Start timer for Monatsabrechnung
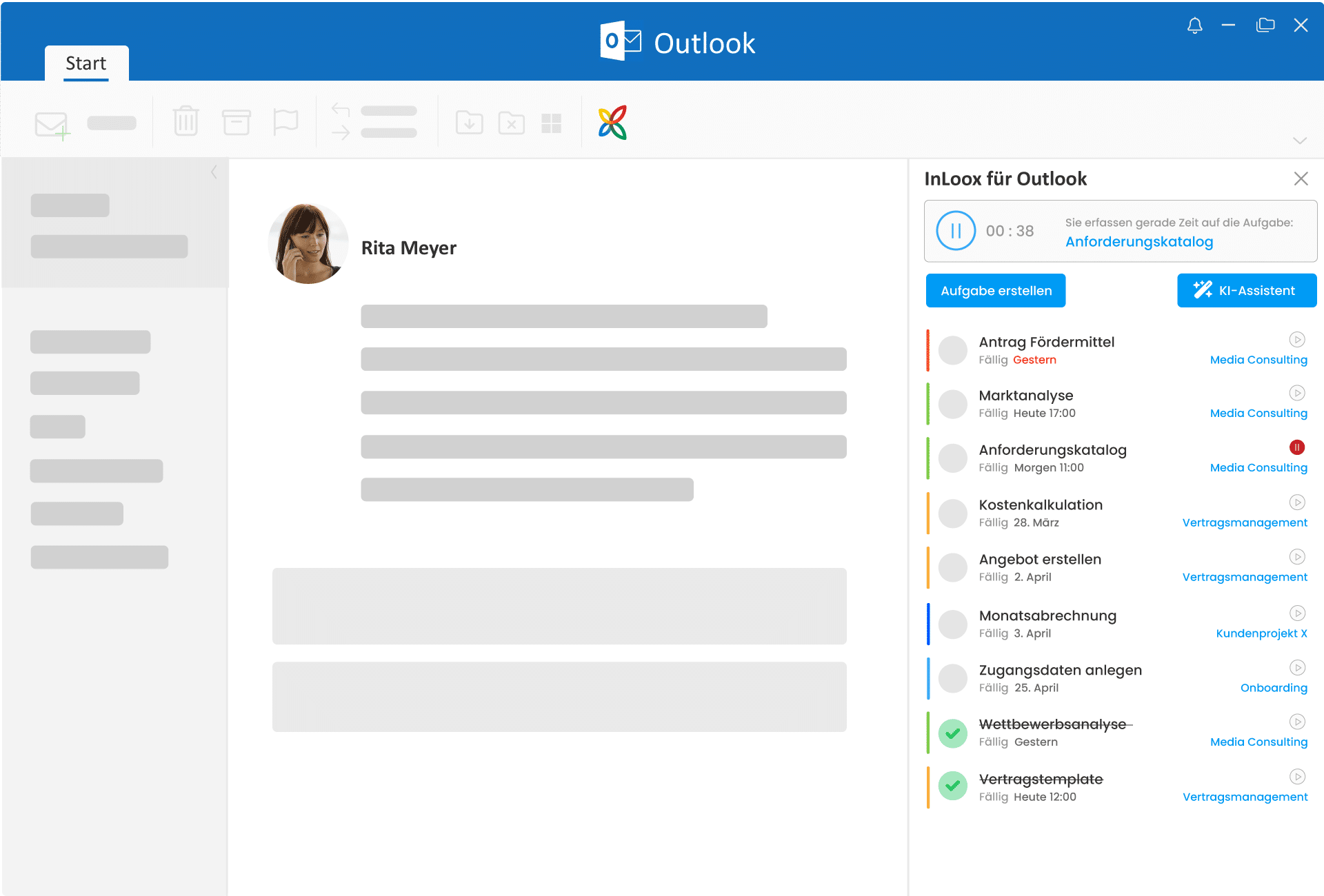Image resolution: width=1324 pixels, height=896 pixels. pos(1297,613)
